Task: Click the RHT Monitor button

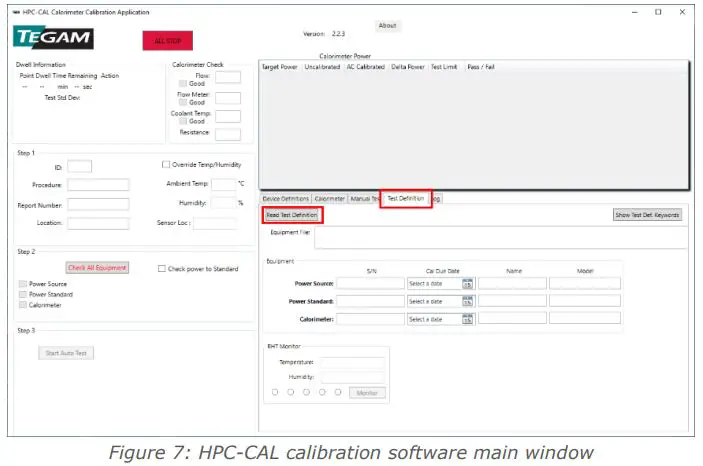Action: (367, 393)
